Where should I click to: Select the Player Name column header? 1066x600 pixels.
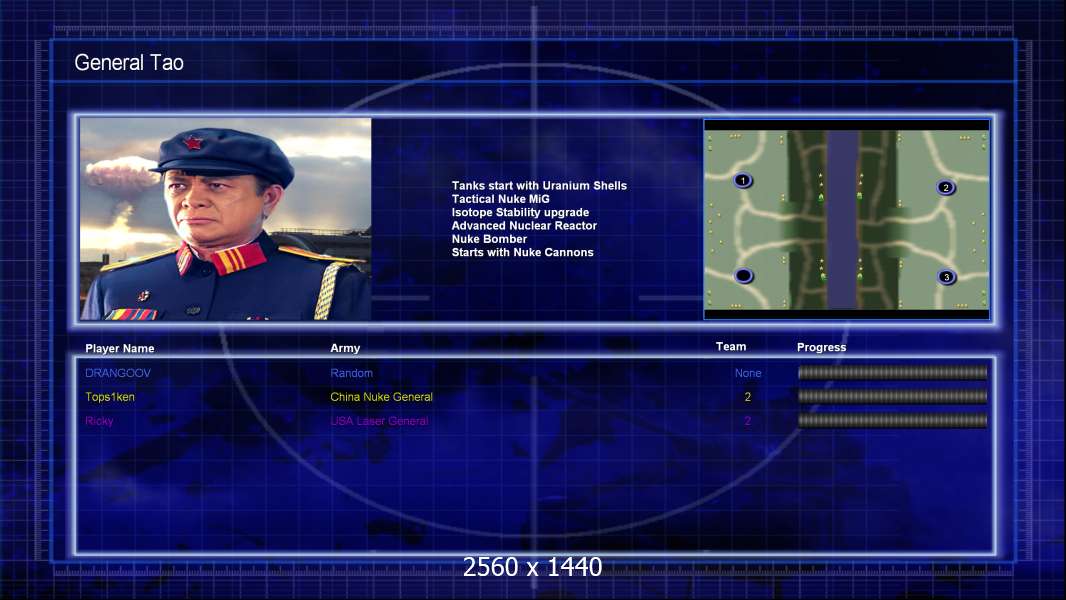pos(120,348)
